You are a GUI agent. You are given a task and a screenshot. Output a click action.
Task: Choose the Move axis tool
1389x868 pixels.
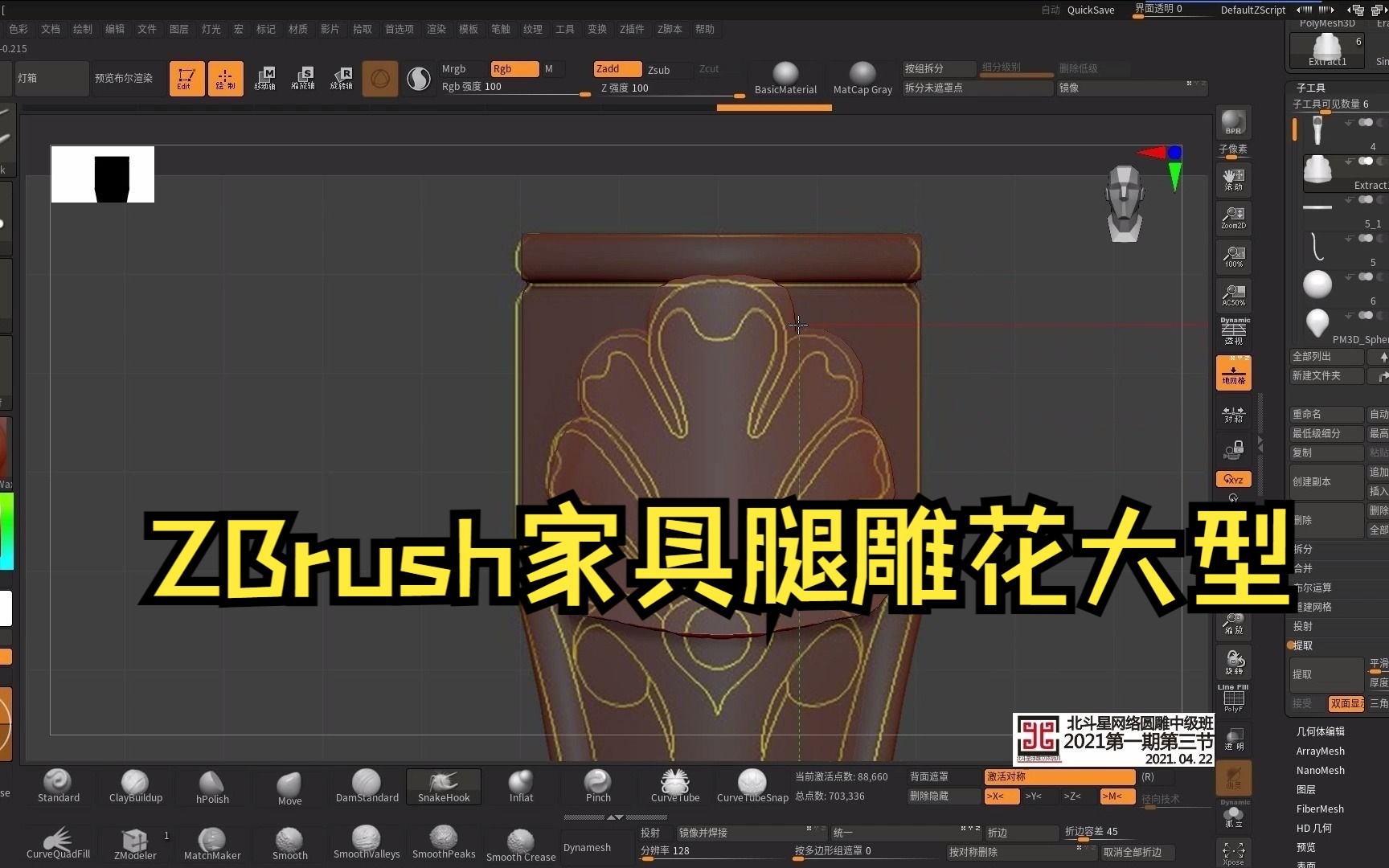point(264,79)
